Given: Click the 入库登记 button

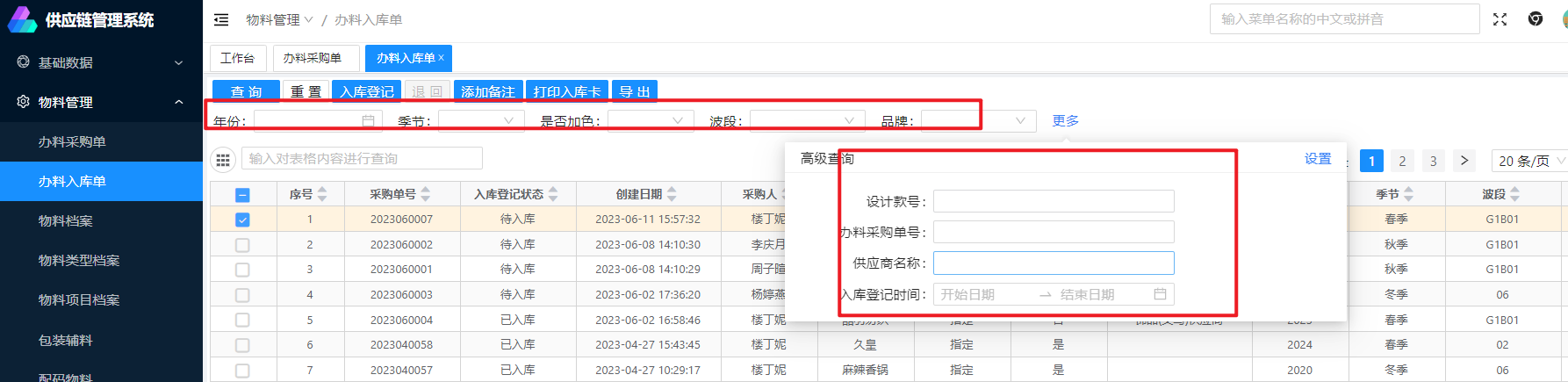Looking at the screenshot, I should pos(367,91).
